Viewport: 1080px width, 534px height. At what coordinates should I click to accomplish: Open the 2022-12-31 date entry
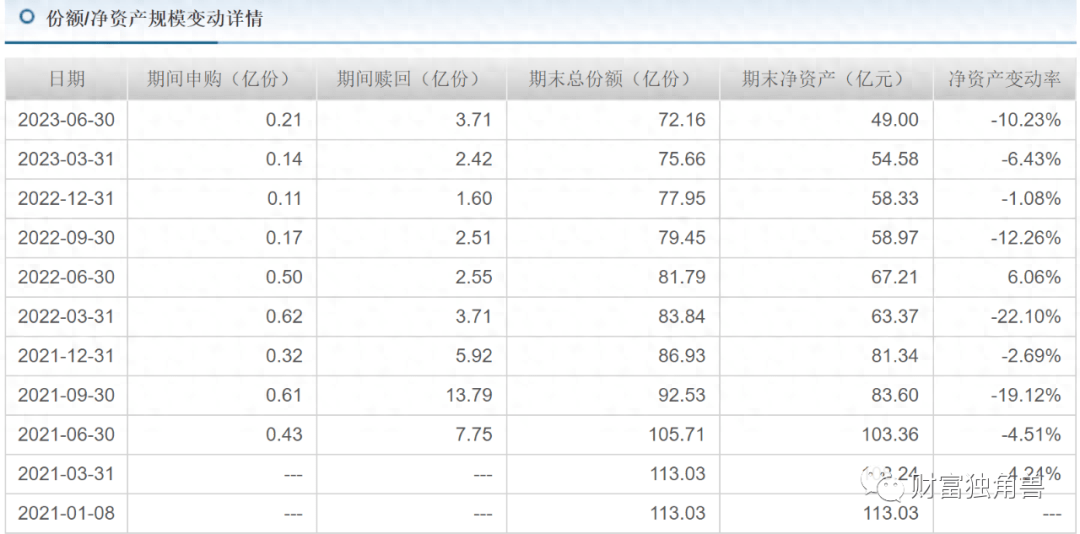point(66,198)
